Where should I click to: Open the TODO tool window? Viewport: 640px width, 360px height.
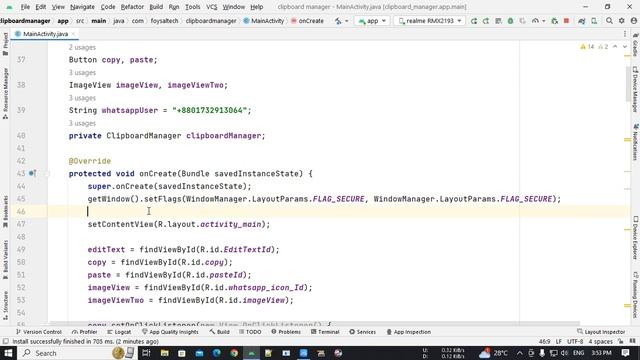[x=250, y=332]
